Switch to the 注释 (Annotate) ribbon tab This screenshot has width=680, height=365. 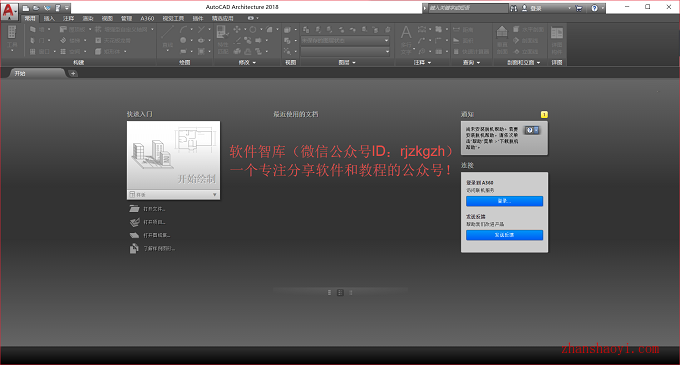[x=69, y=18]
